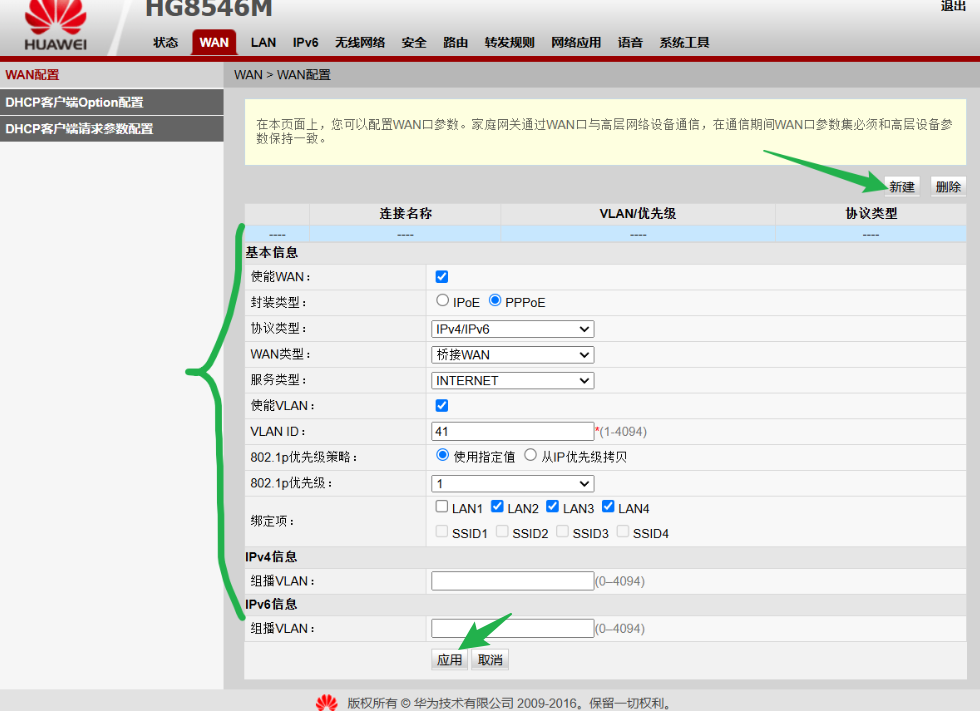Viewport: 980px width, 711px height.
Task: Open DHCP客户端请求参数配置 sidebar item
Action: pos(112,129)
